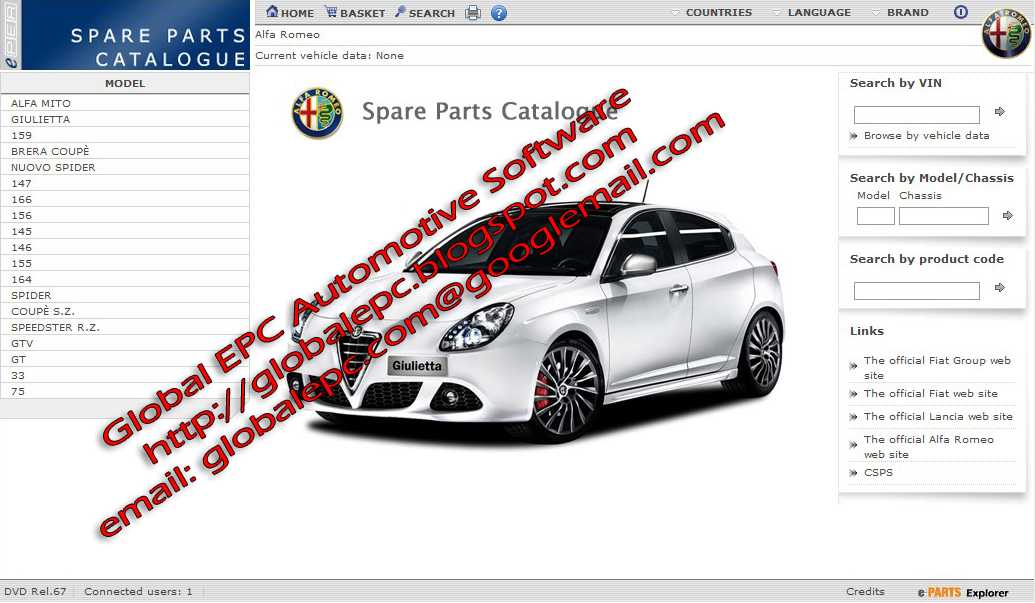Open the CSPS link
Screen dimensions: 1035x603
(878, 472)
